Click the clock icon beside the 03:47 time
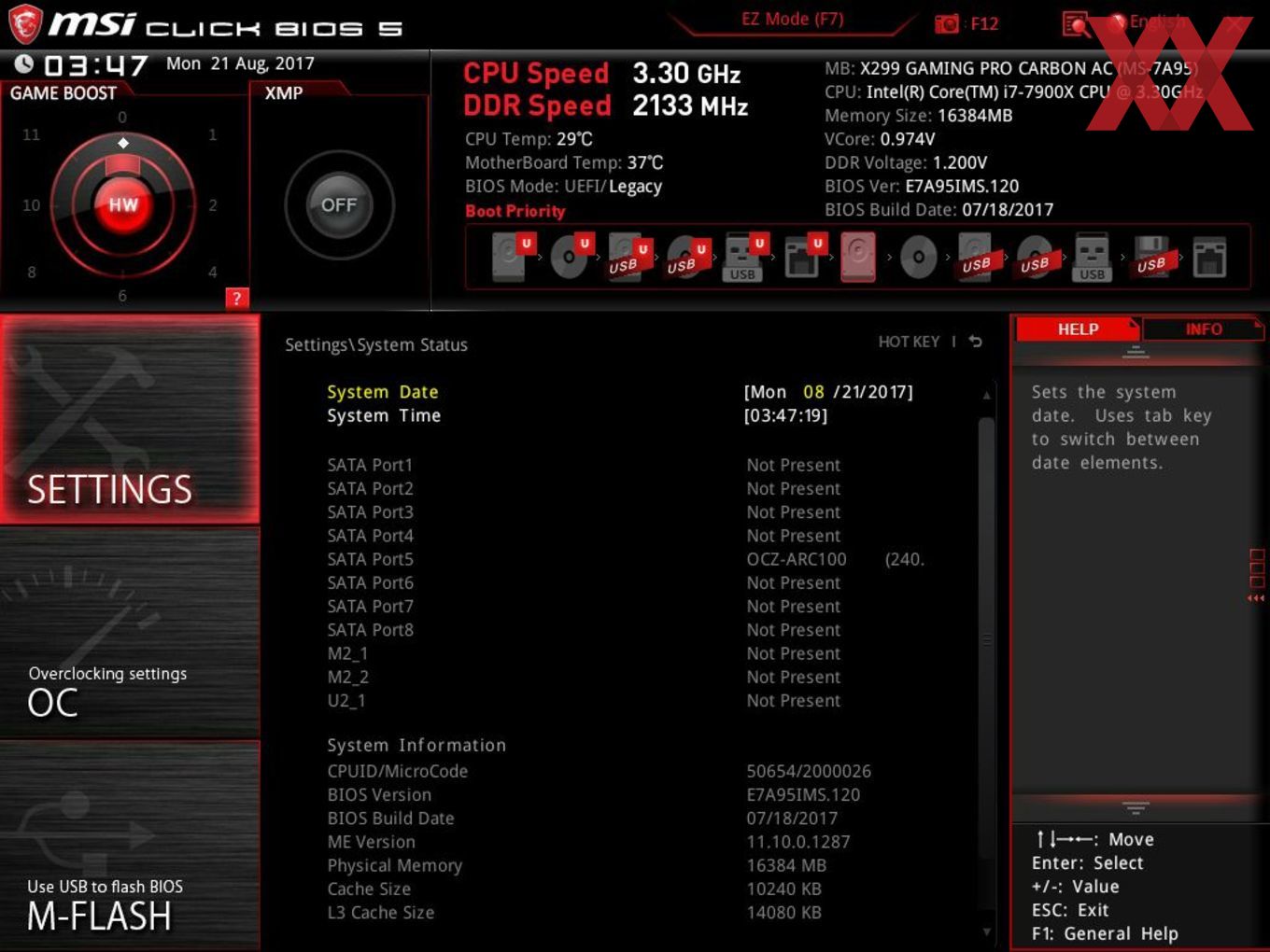The width and height of the screenshot is (1270, 952). 24,63
